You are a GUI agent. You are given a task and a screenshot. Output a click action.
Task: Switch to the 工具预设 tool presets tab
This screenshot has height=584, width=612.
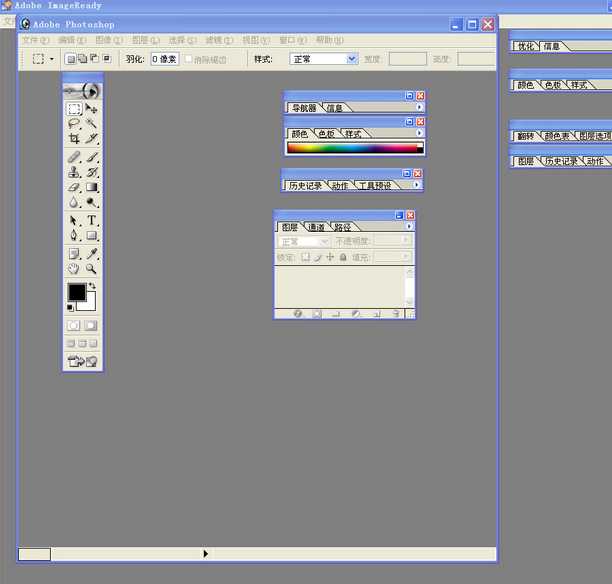point(375,186)
